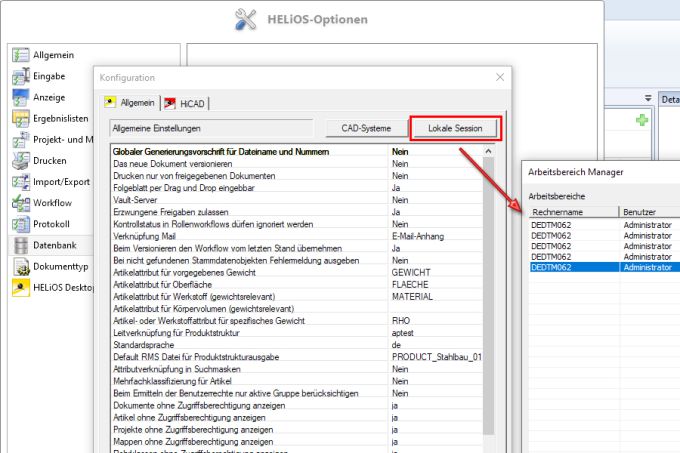Select the Drucken printer icon
The height and width of the screenshot is (453, 680).
pos(20,161)
